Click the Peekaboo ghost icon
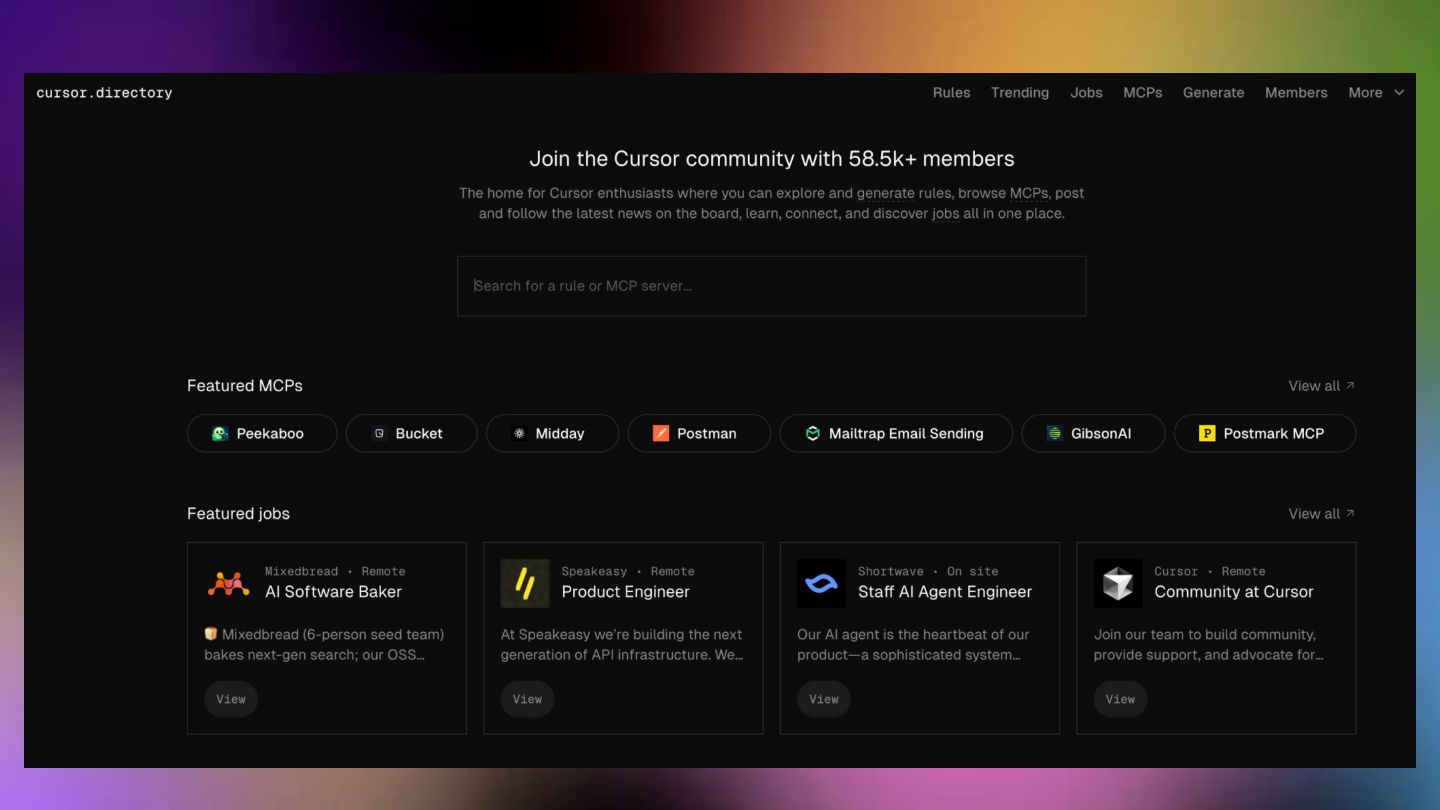The height and width of the screenshot is (810, 1440). pyautogui.click(x=220, y=433)
